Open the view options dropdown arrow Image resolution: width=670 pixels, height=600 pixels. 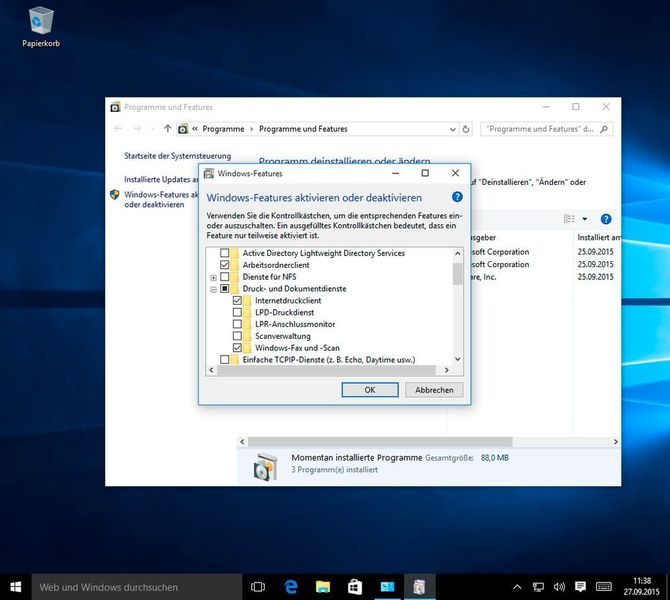(x=585, y=219)
